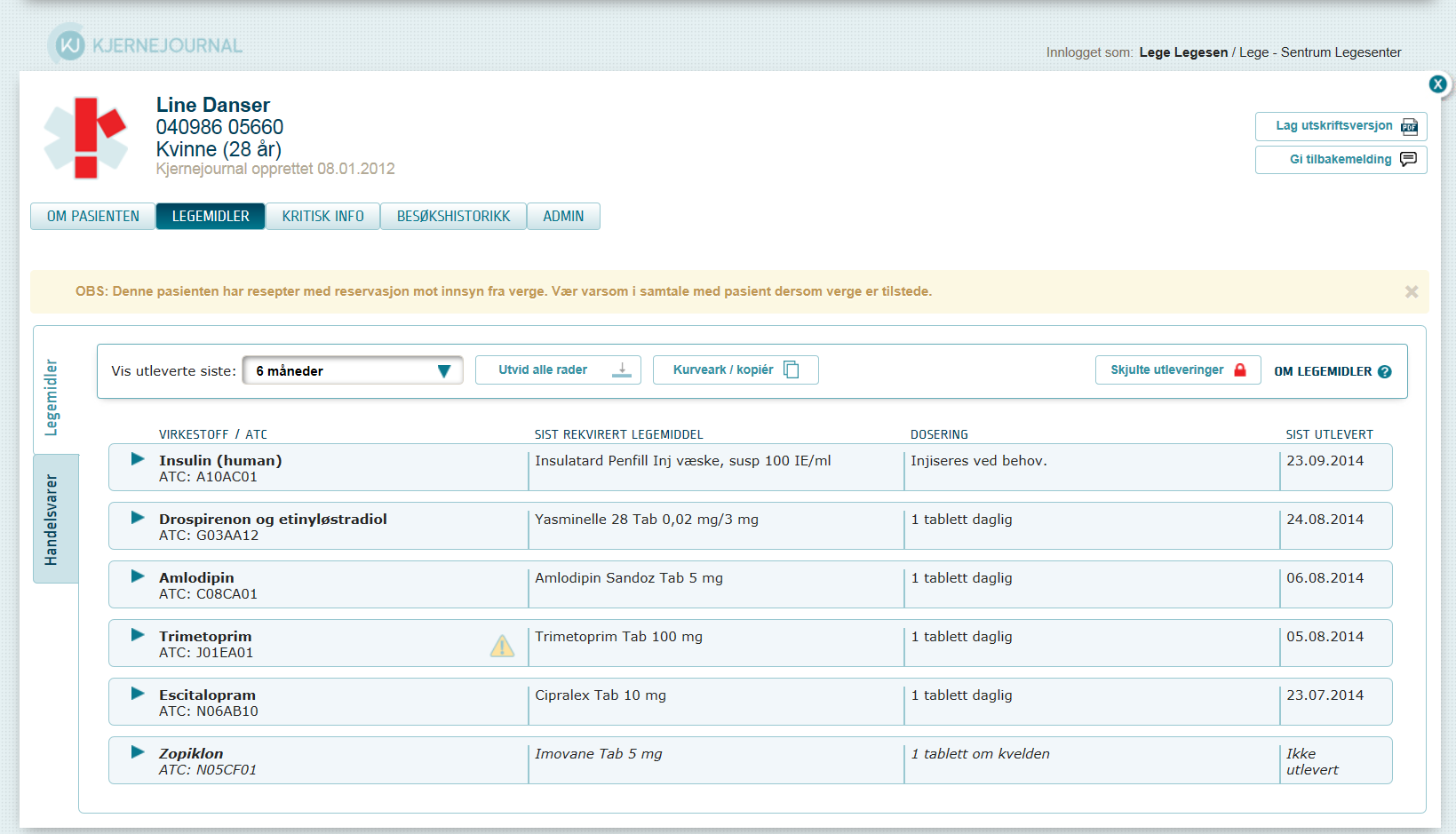Screen dimensions: 1456x834
Task: Click the SIST UTLEVERT column header
Action: [1329, 435]
